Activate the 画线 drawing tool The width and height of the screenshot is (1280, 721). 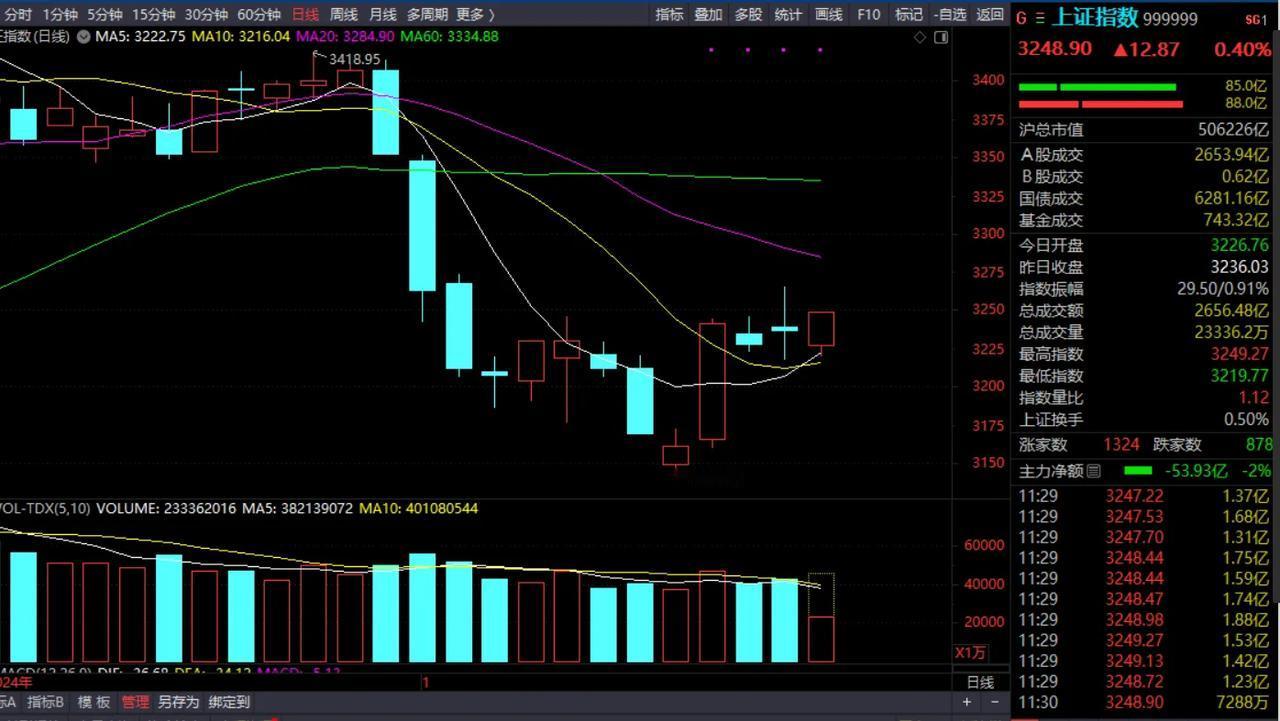[829, 14]
